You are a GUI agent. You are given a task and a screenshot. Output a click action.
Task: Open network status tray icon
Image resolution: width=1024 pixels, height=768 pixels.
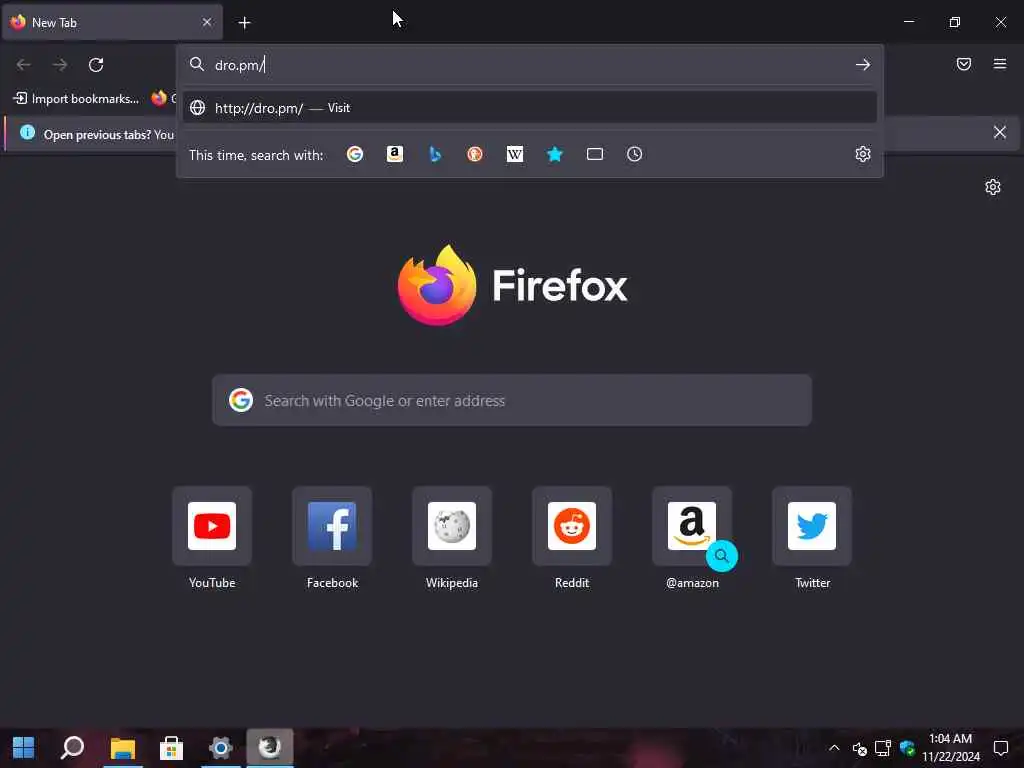point(883,748)
